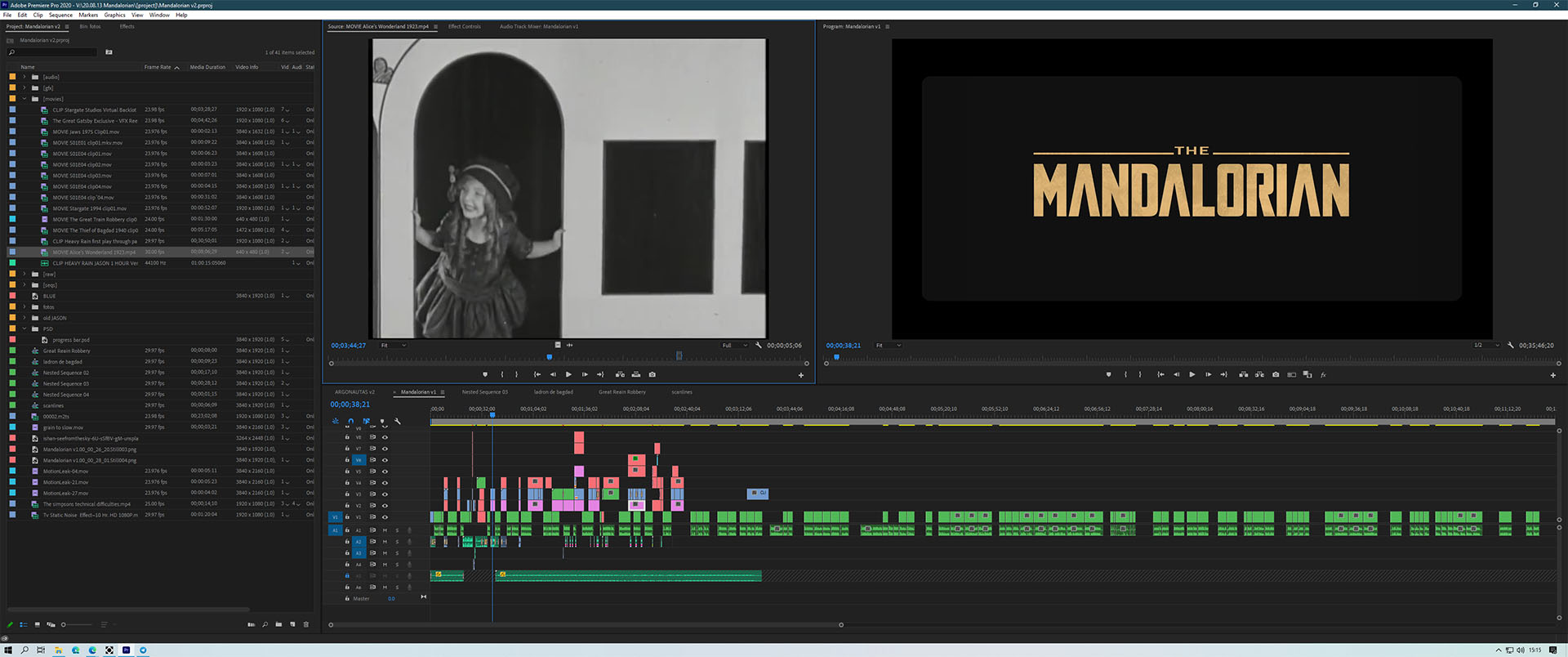Screen dimensions: 1568x657
Task: Switch to Great Reain Robbery sequence tab
Action: (622, 392)
